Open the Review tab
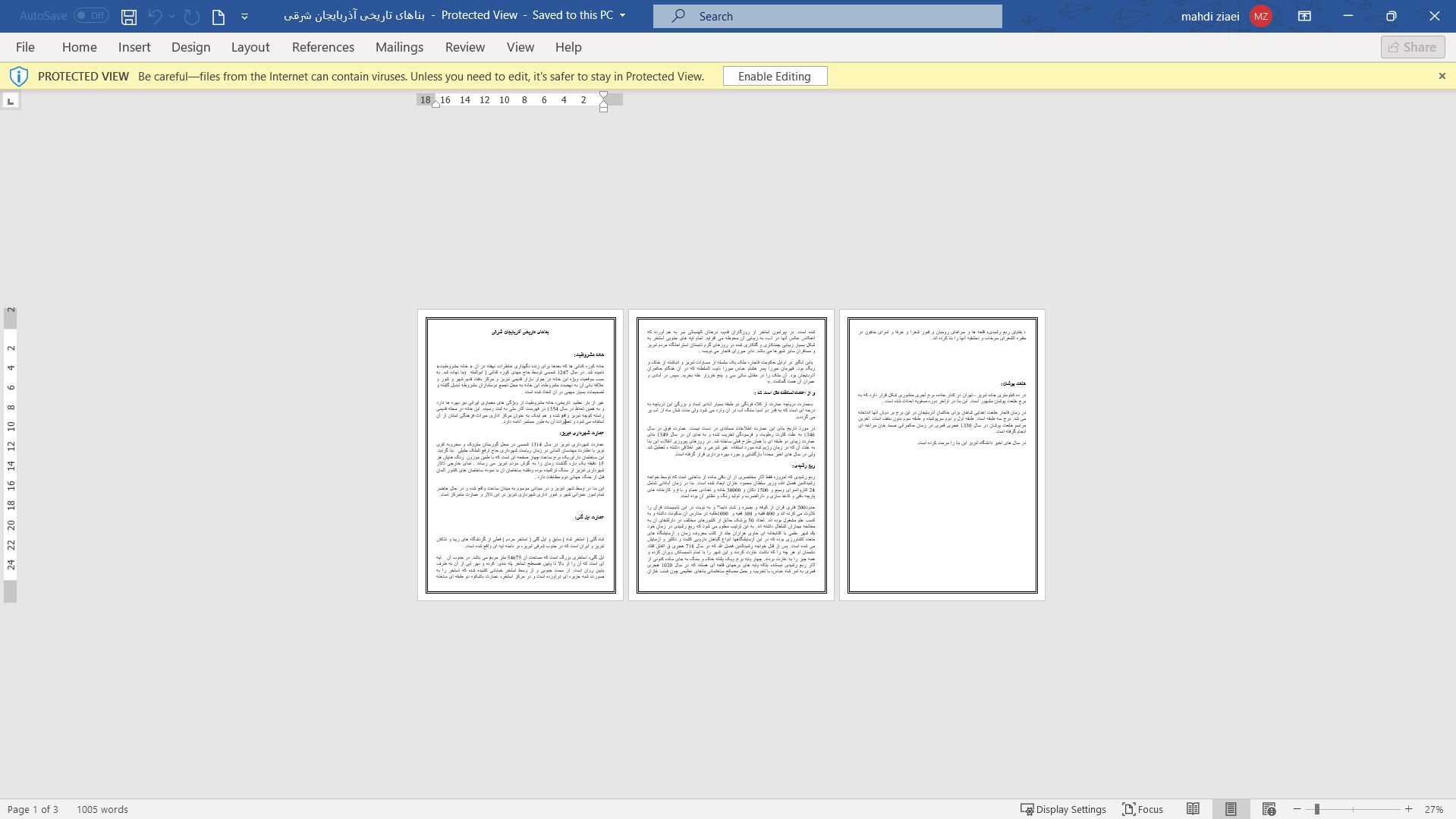Image resolution: width=1456 pixels, height=819 pixels. 465,47
